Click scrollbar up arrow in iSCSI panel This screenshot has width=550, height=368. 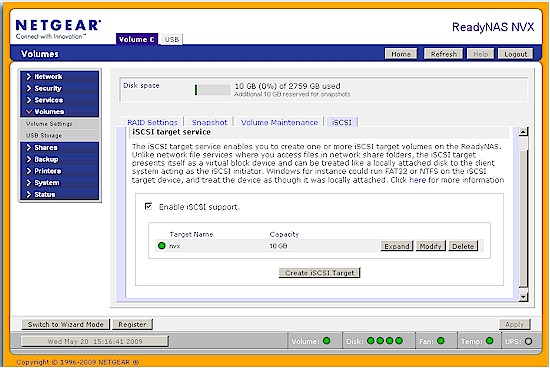click(523, 132)
